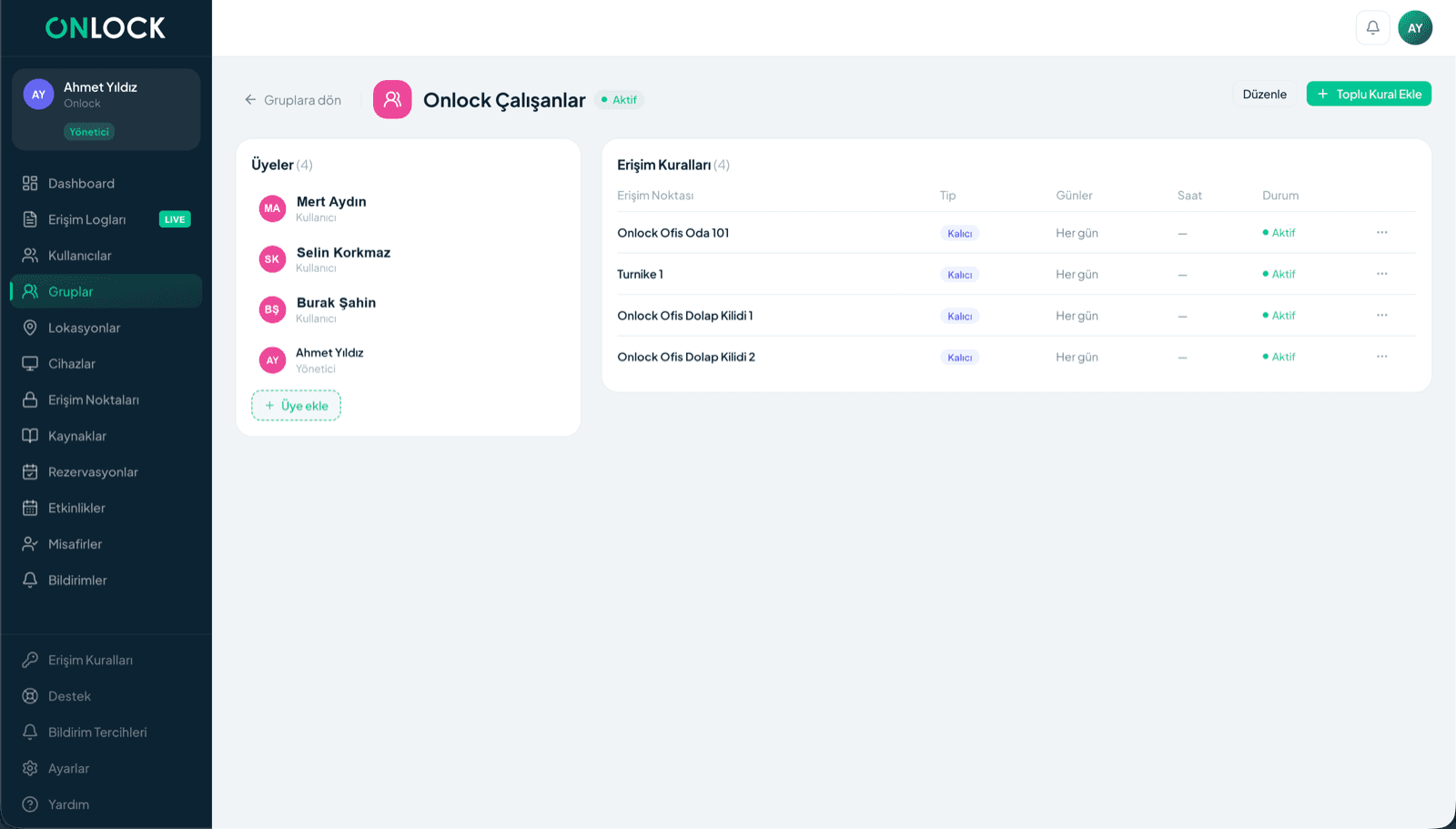Click the Kalıcı tag on Turnike 1 row

pos(959,275)
